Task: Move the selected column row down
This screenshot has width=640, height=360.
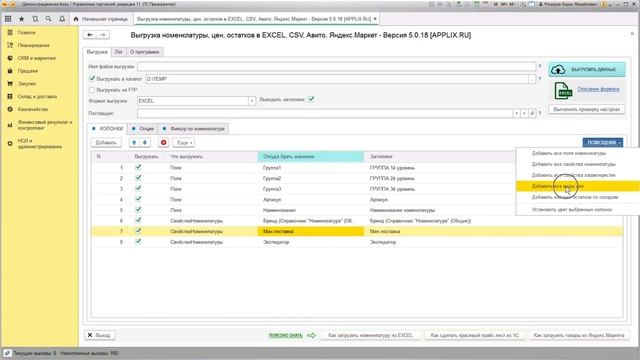Action: point(145,142)
